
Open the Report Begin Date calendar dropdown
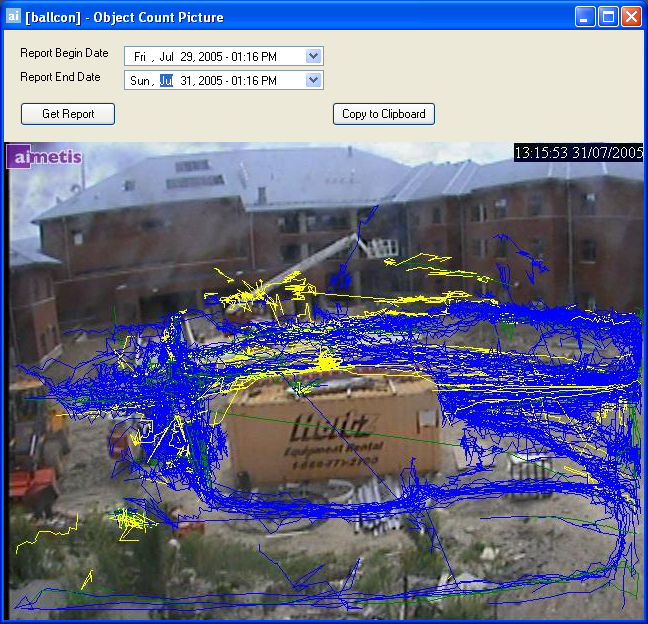(x=313, y=56)
